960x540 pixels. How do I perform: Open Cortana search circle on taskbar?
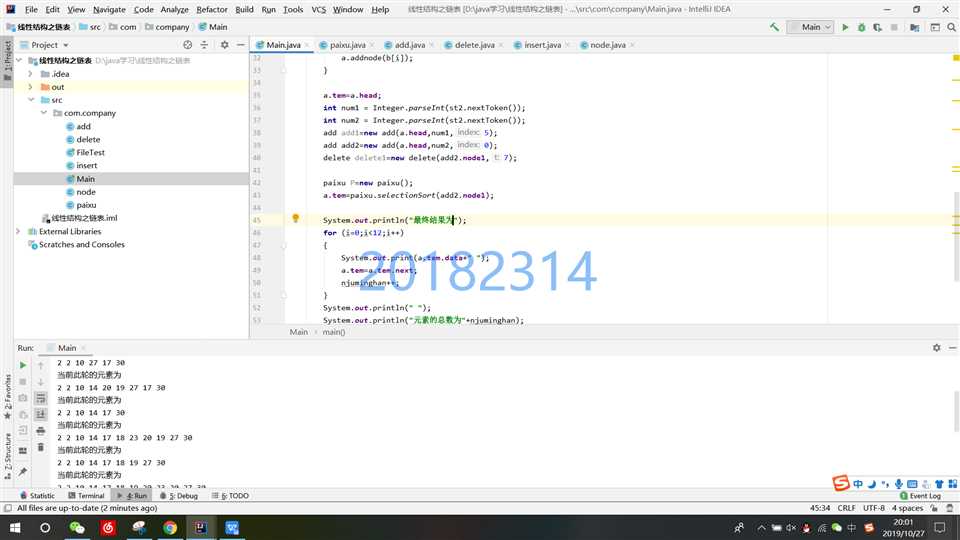[x=45, y=528]
